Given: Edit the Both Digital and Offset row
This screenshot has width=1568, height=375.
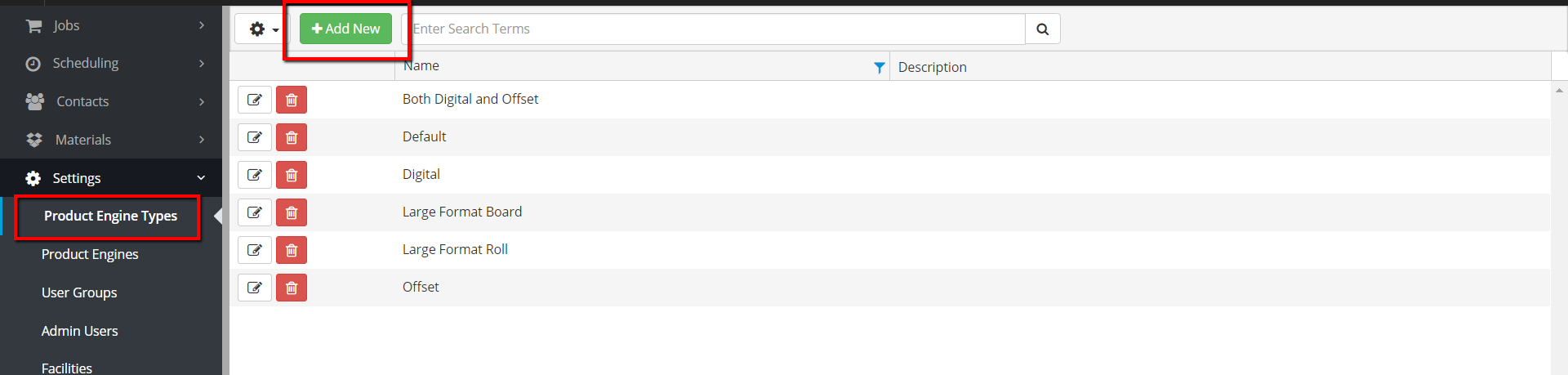Looking at the screenshot, I should 255,100.
